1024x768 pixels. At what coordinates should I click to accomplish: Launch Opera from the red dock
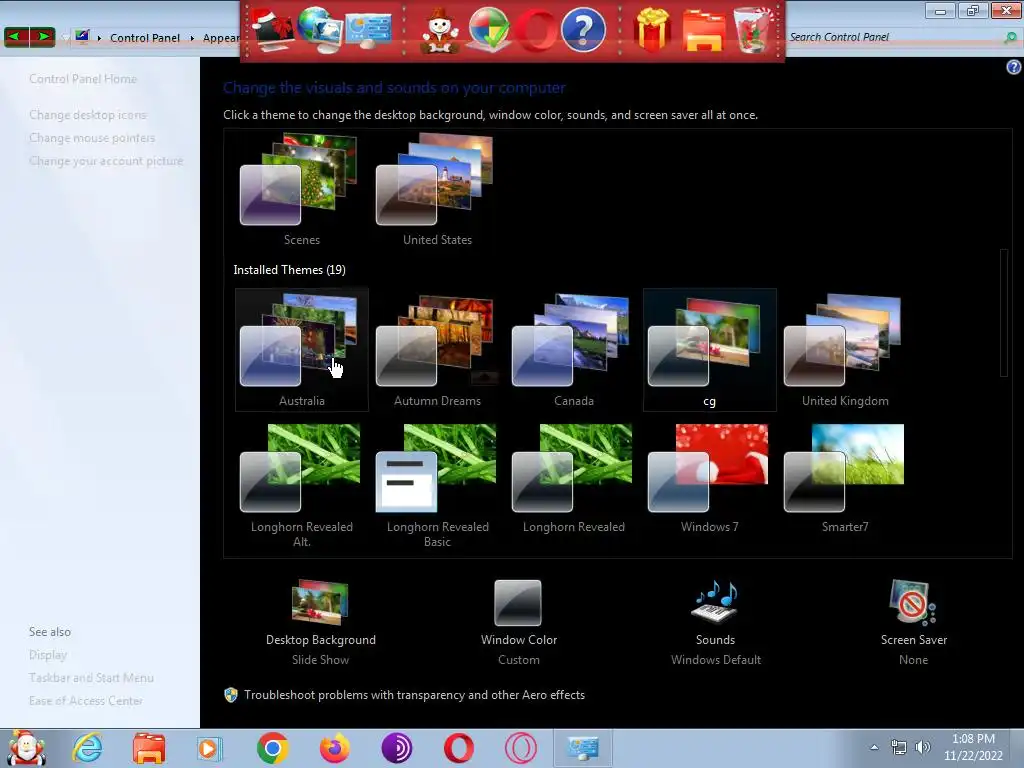click(536, 30)
